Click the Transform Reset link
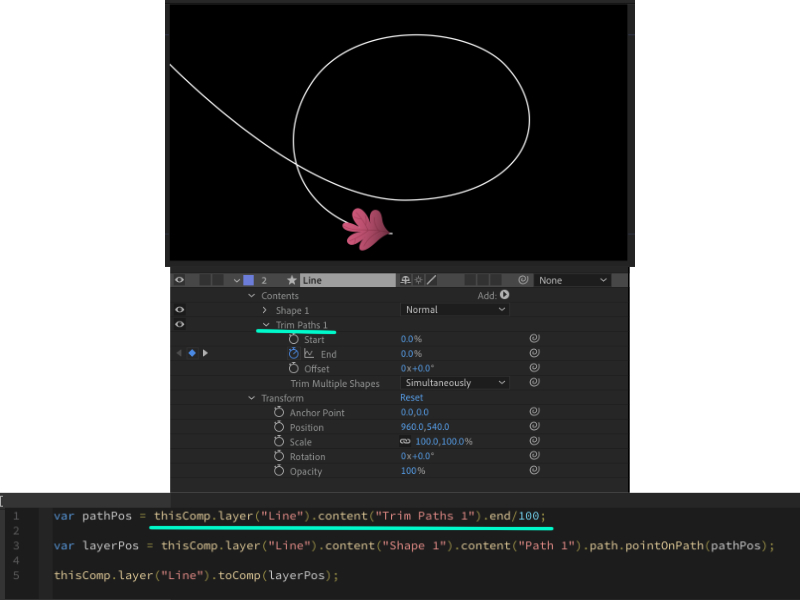 coord(412,397)
